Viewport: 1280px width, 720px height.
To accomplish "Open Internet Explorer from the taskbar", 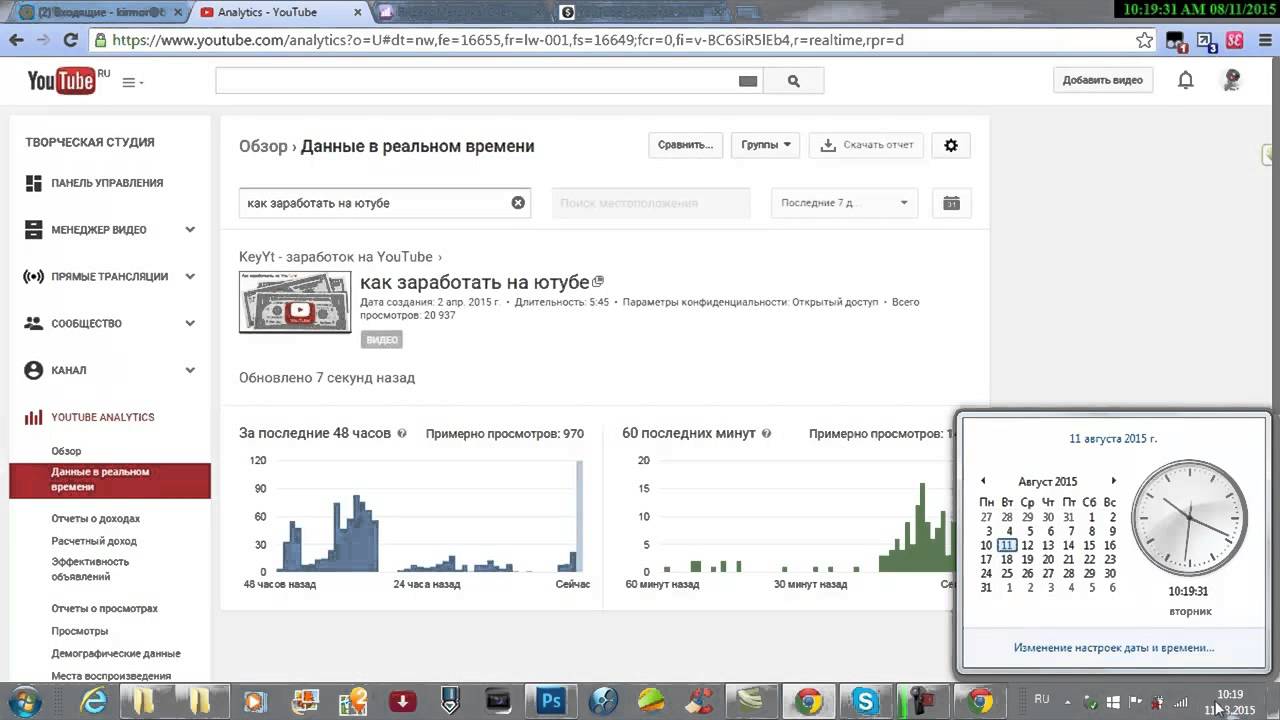I will tap(94, 701).
